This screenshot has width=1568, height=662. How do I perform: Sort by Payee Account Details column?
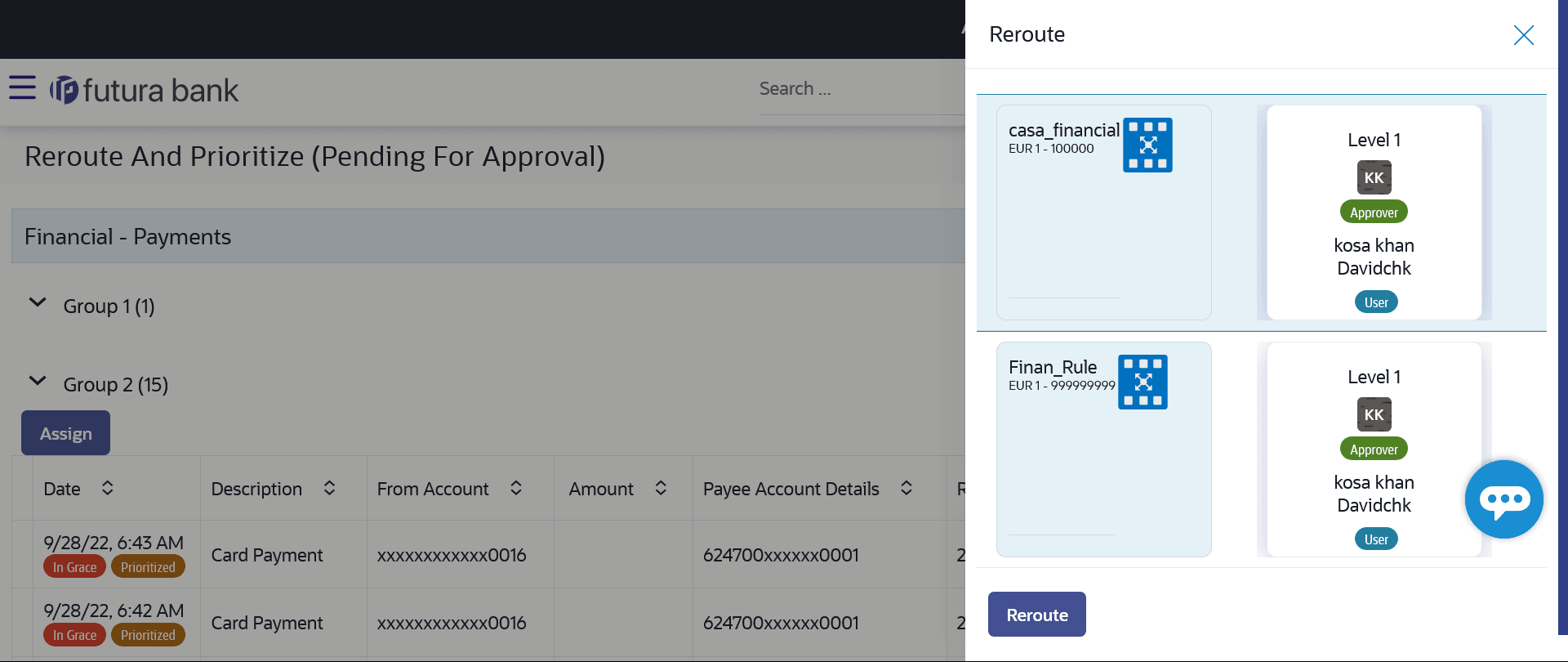(906, 488)
